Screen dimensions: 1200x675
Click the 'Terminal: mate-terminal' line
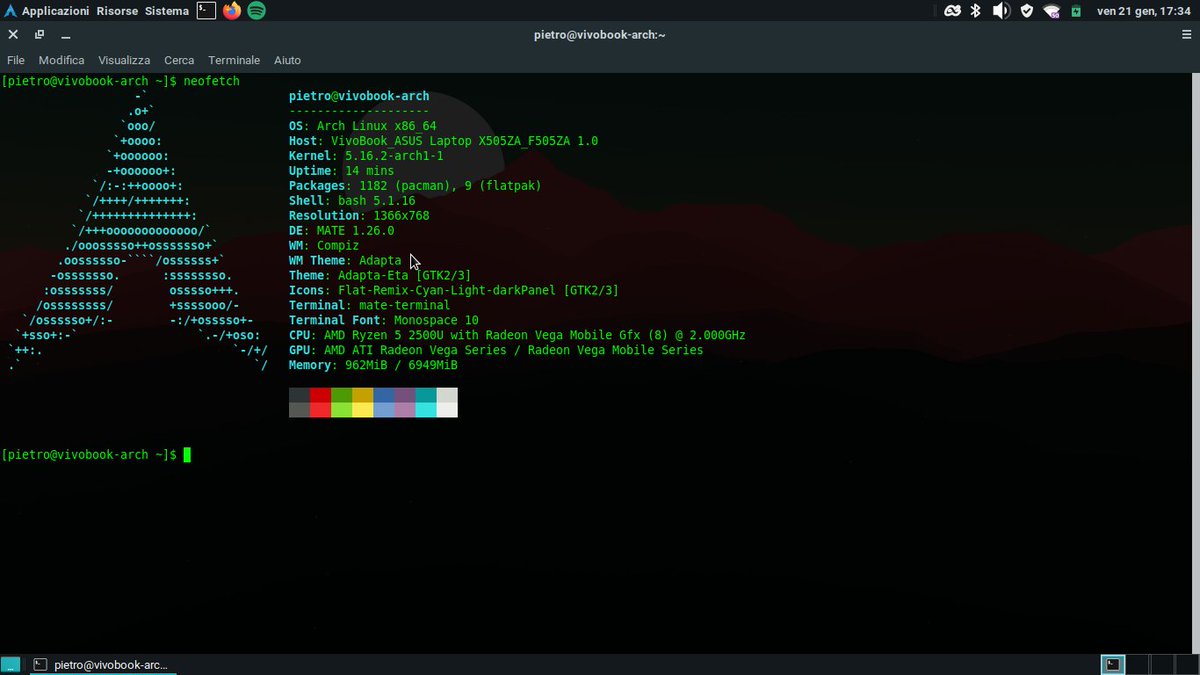click(369, 306)
